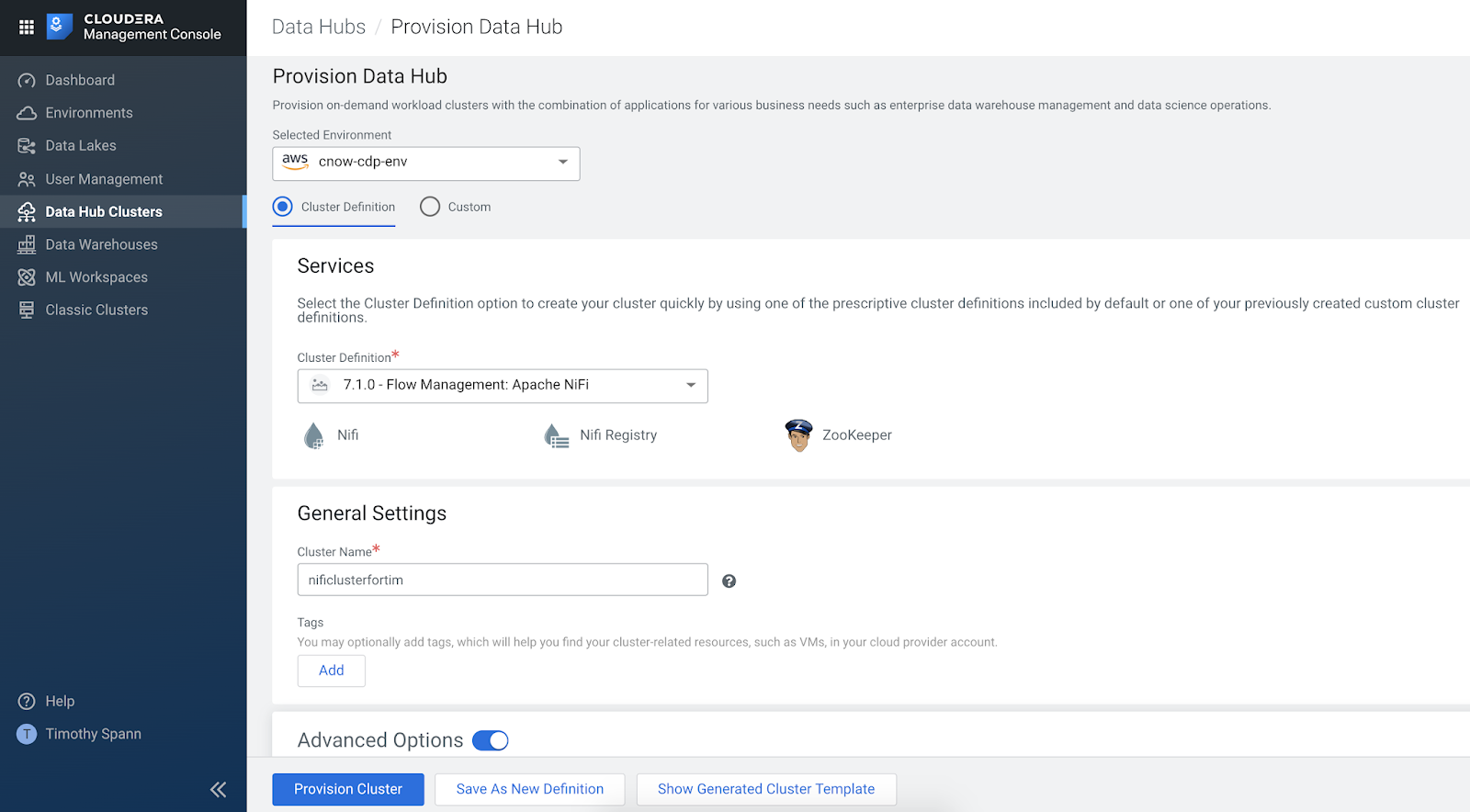
Task: Open Data Warehouses in the sidebar
Action: pos(101,244)
